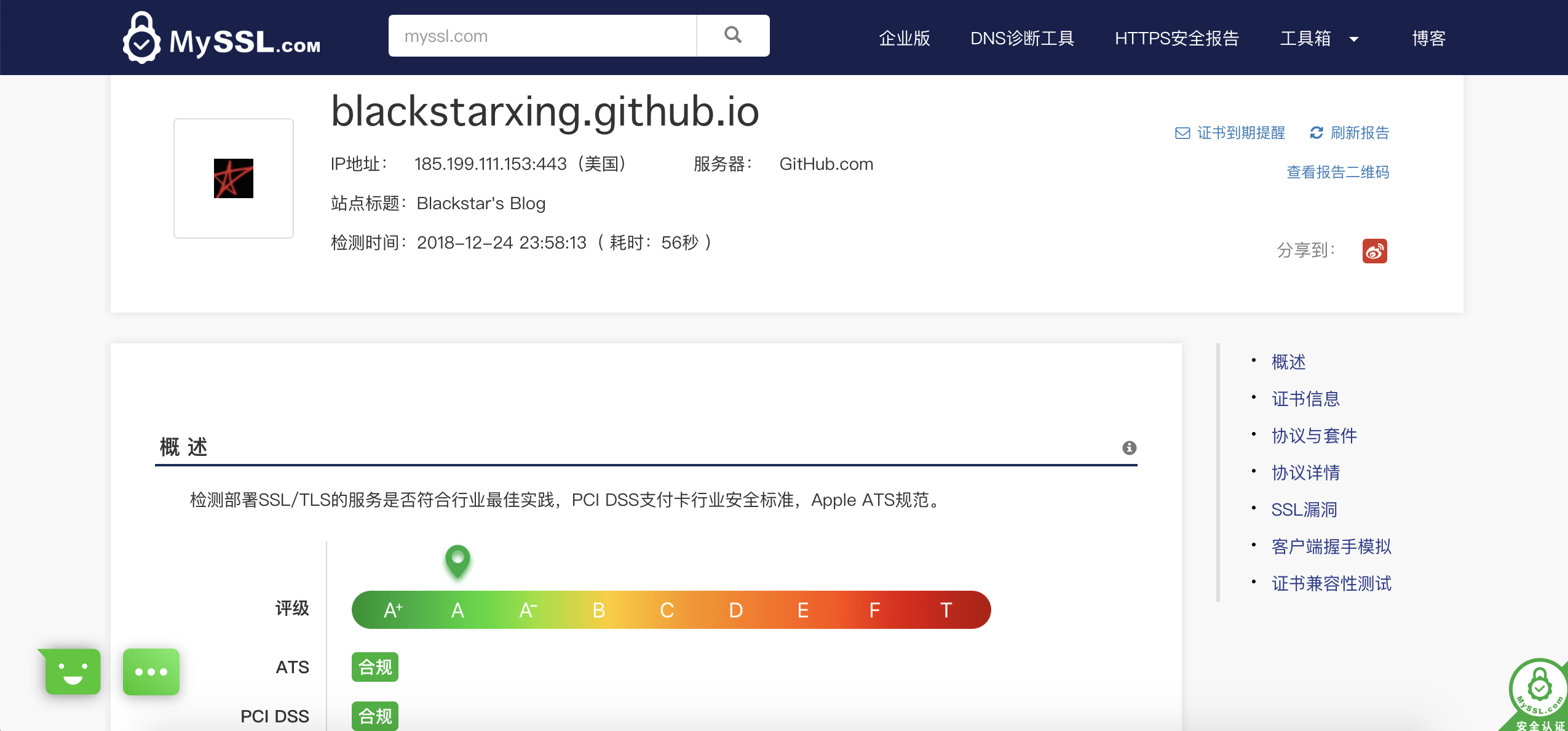Click the Blackstar's Blog site title
This screenshot has height=731, width=1568.
coord(481,204)
